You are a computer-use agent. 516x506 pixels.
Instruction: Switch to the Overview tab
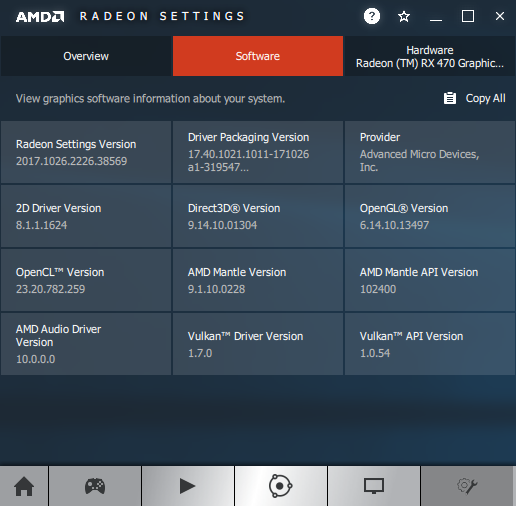pos(86,56)
